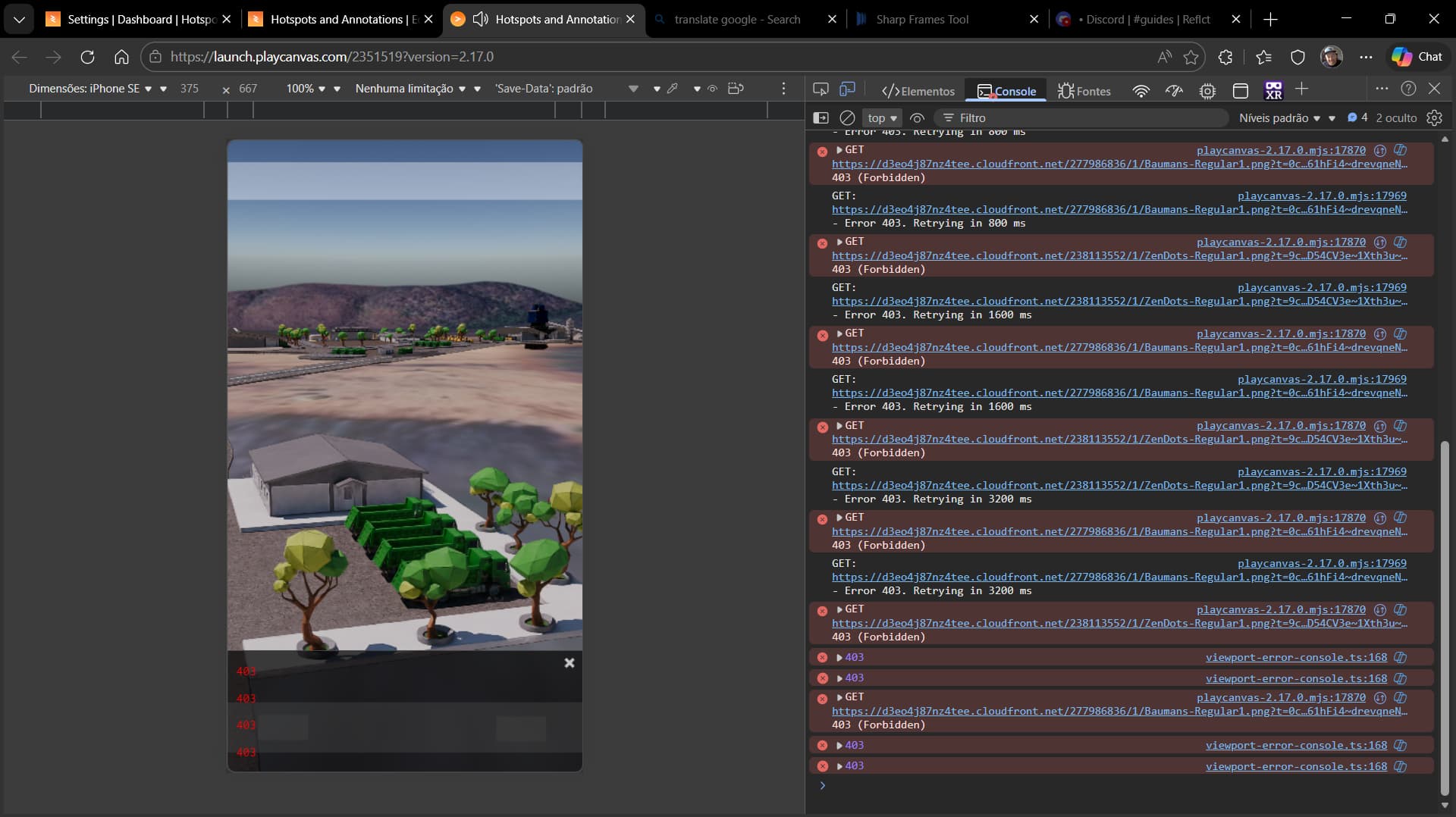This screenshot has height=817, width=1456.
Task: Close the 403 error overlay in viewport
Action: coord(570,663)
